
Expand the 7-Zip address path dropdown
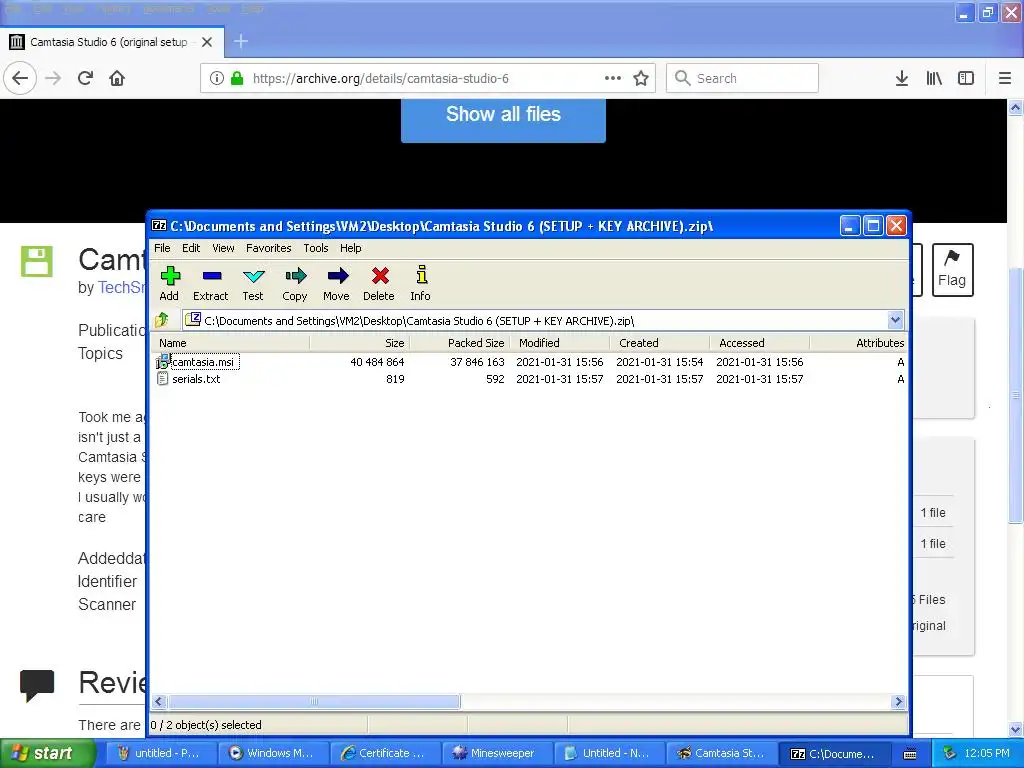click(895, 320)
